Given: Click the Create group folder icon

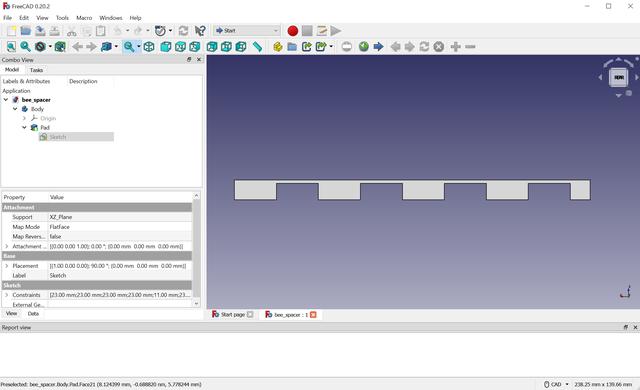Looking at the screenshot, I should click(292, 47).
